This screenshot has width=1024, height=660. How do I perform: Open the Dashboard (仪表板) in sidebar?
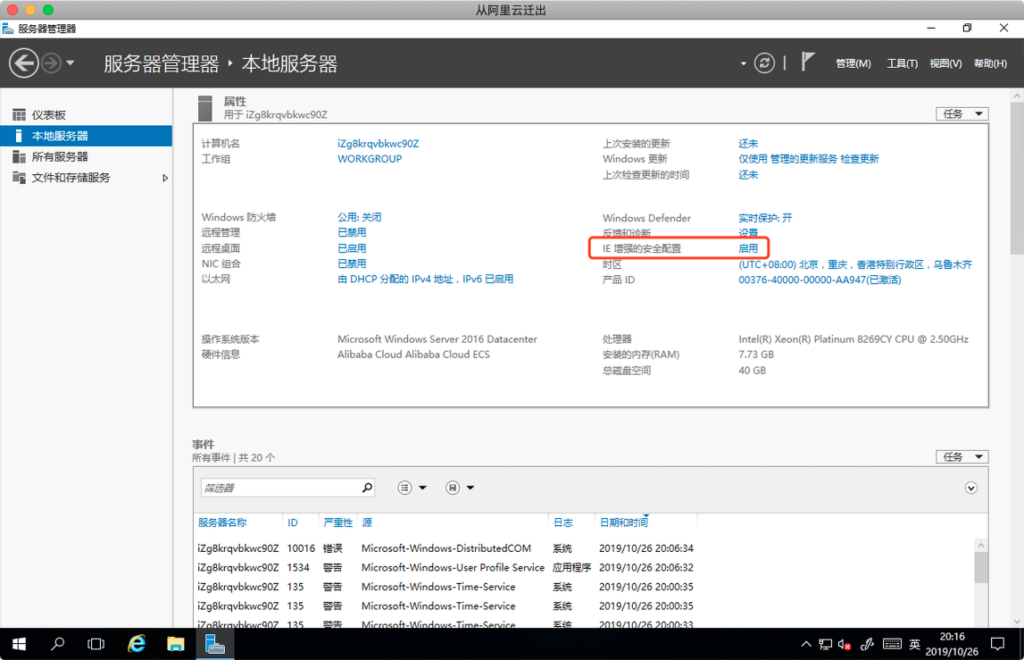[48, 115]
